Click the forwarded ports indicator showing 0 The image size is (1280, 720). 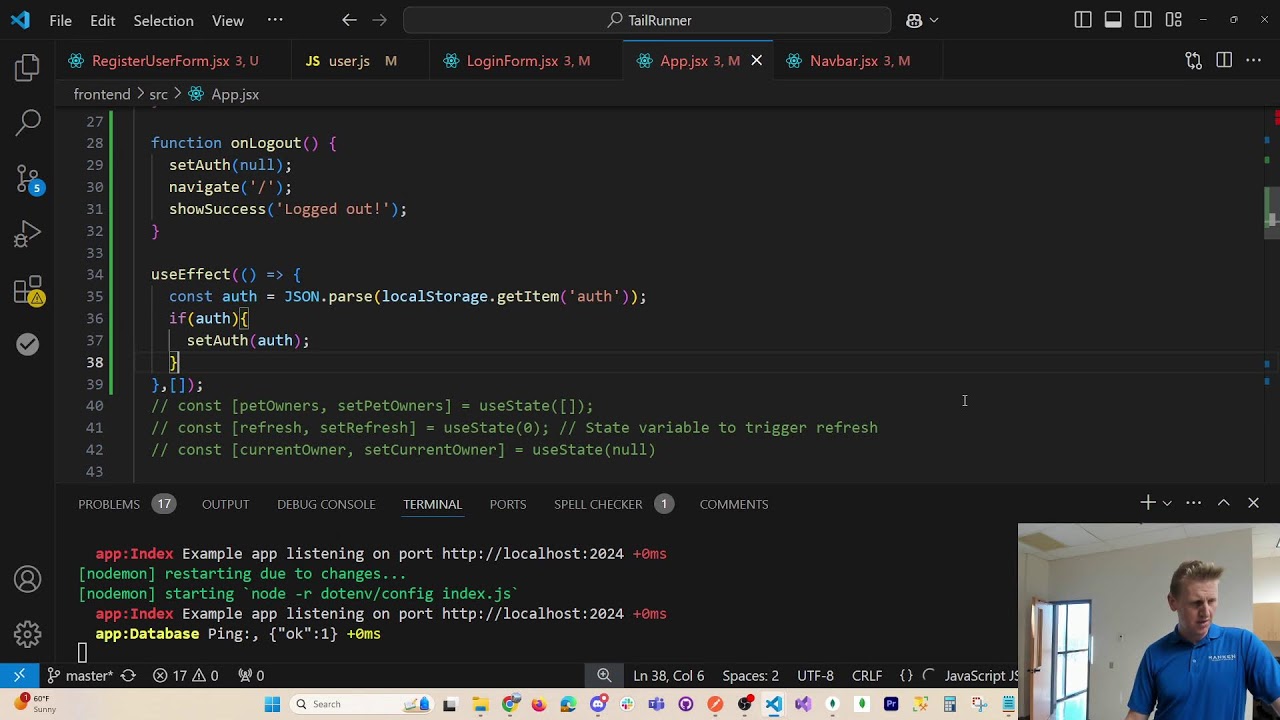pos(251,676)
